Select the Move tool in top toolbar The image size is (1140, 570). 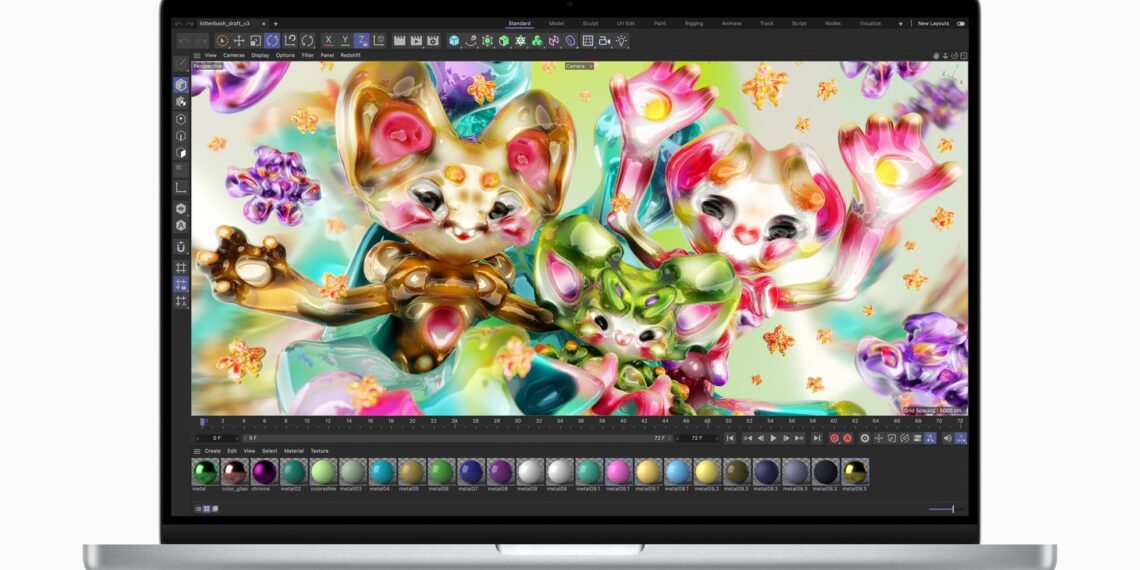coord(238,41)
